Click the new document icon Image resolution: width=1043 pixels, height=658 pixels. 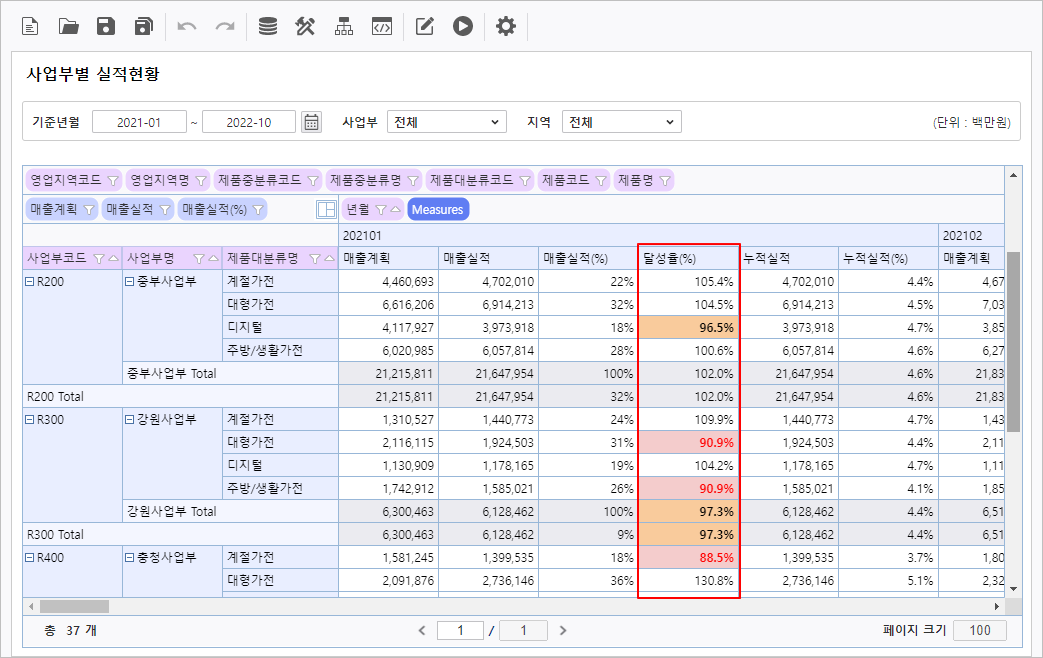pos(31,27)
